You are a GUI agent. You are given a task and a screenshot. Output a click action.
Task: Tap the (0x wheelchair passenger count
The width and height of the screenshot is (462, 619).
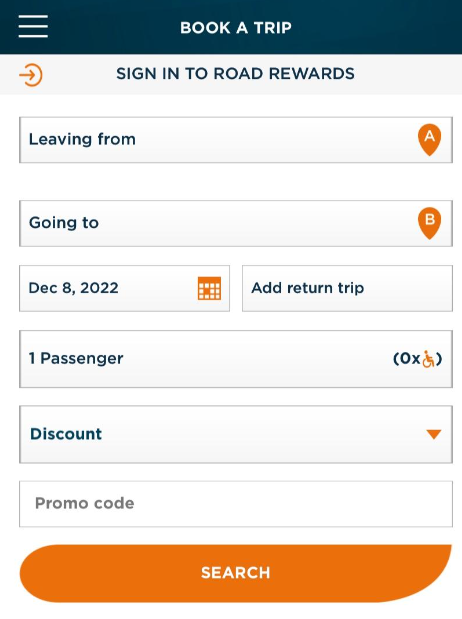tap(417, 359)
